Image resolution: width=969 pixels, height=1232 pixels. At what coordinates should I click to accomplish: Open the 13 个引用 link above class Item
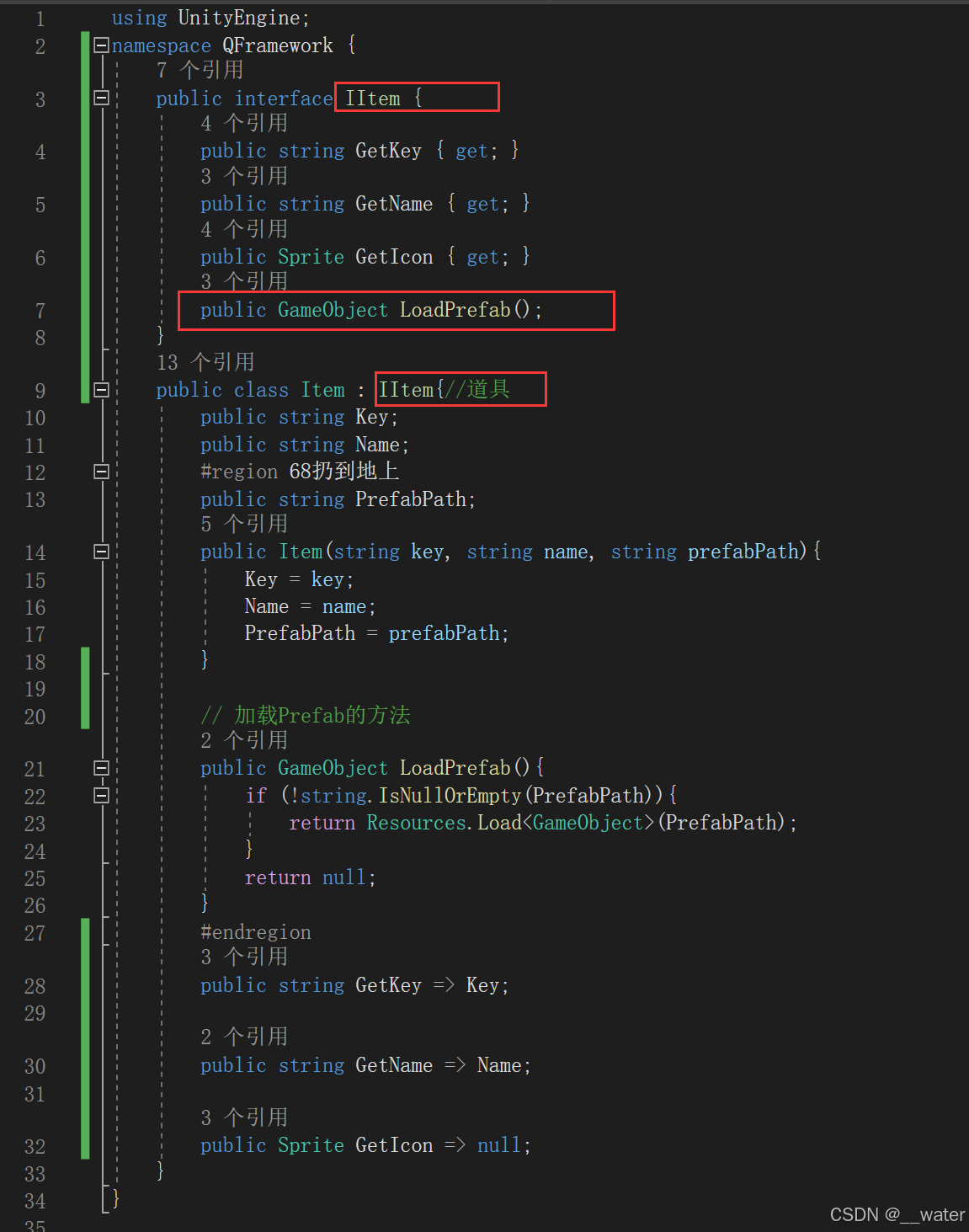[x=205, y=362]
